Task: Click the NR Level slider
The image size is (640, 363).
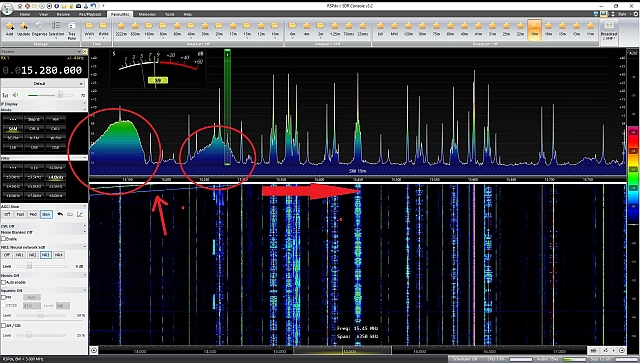Action: coord(29,266)
